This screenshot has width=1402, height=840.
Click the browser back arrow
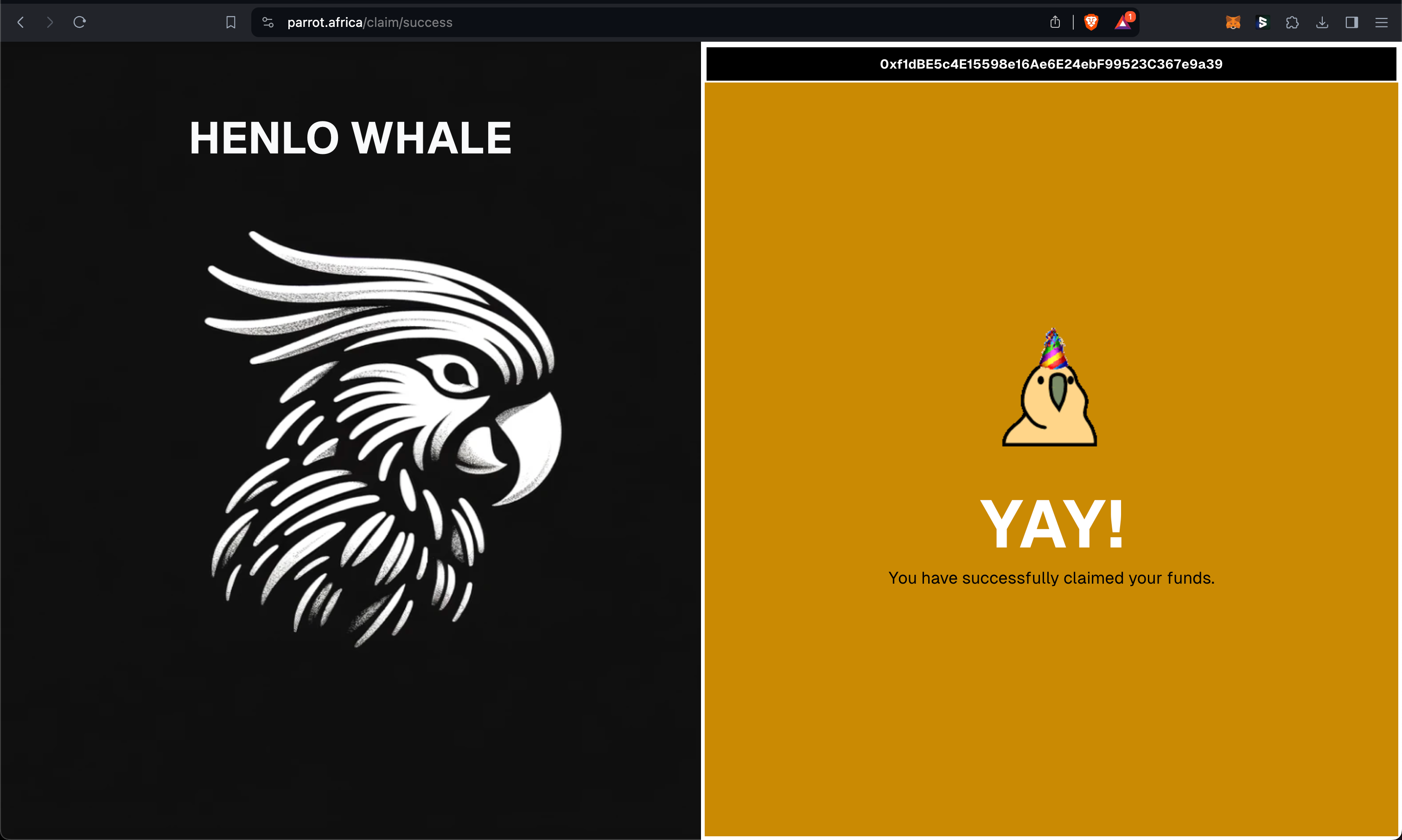click(21, 22)
